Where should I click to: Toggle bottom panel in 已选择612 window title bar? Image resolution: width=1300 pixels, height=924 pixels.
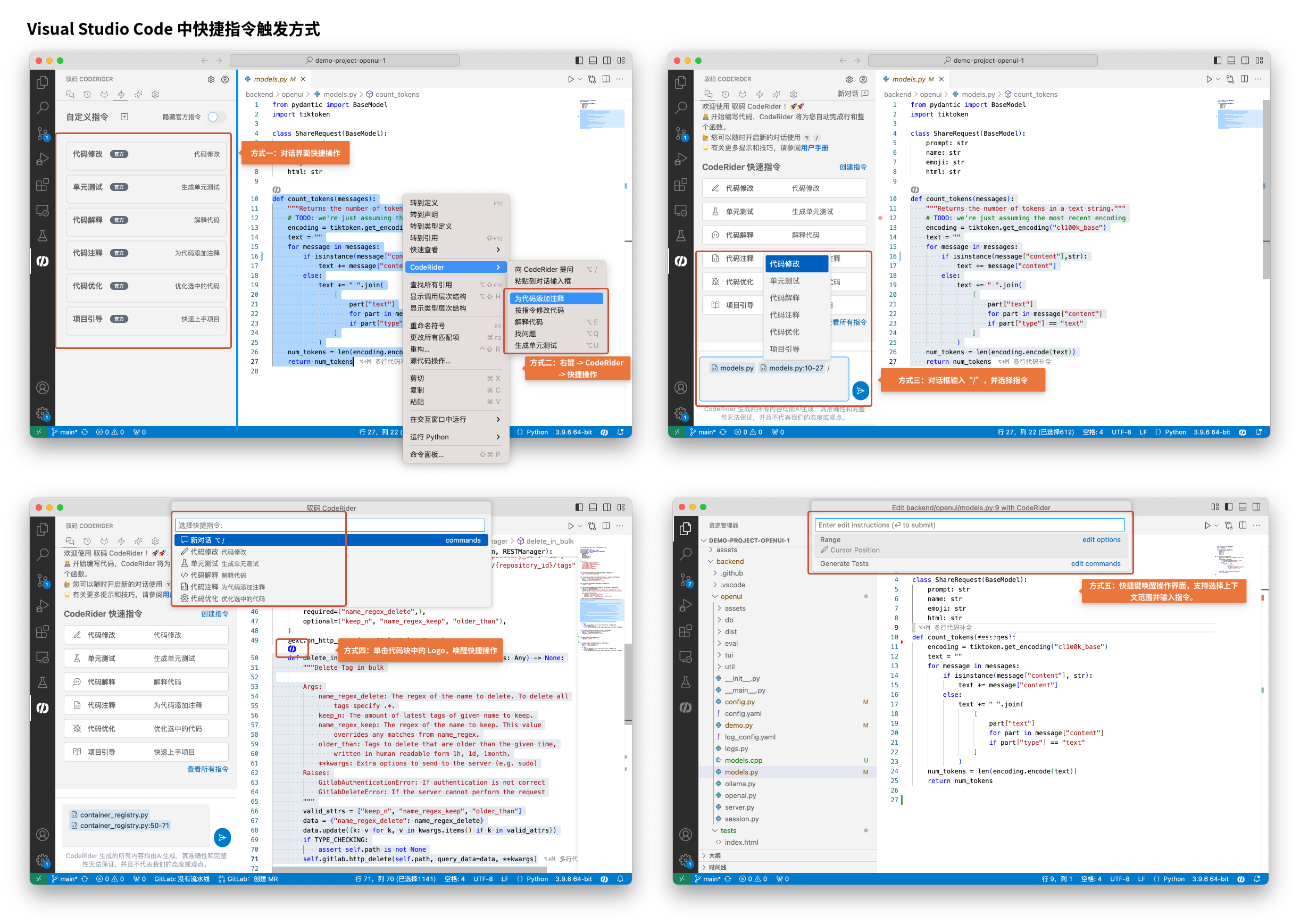click(x=1231, y=60)
